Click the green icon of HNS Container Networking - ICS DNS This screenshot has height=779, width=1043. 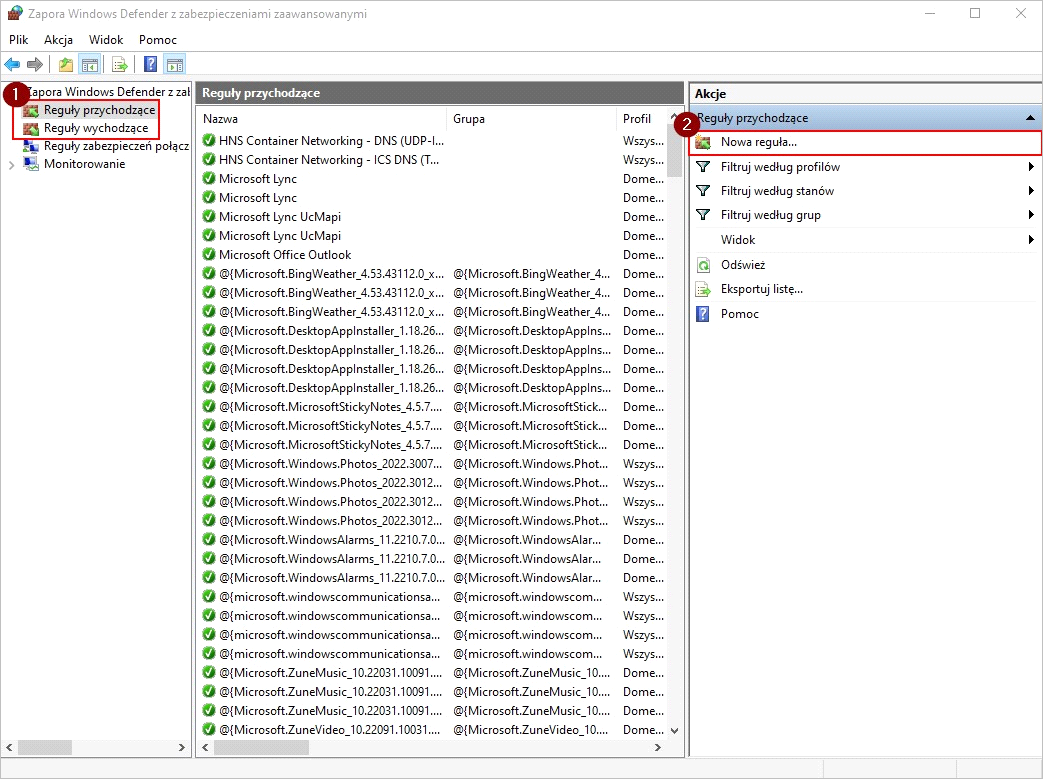[x=209, y=159]
